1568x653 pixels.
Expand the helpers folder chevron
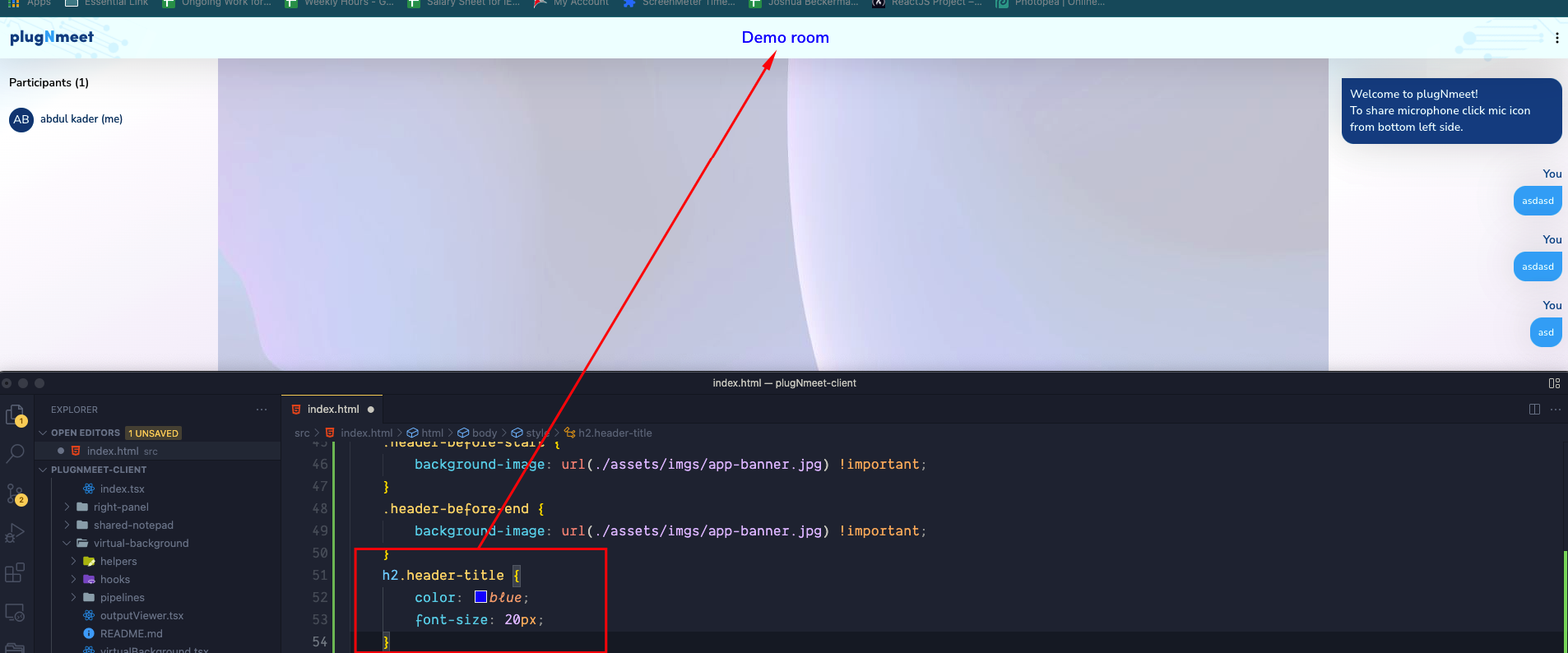click(x=74, y=561)
